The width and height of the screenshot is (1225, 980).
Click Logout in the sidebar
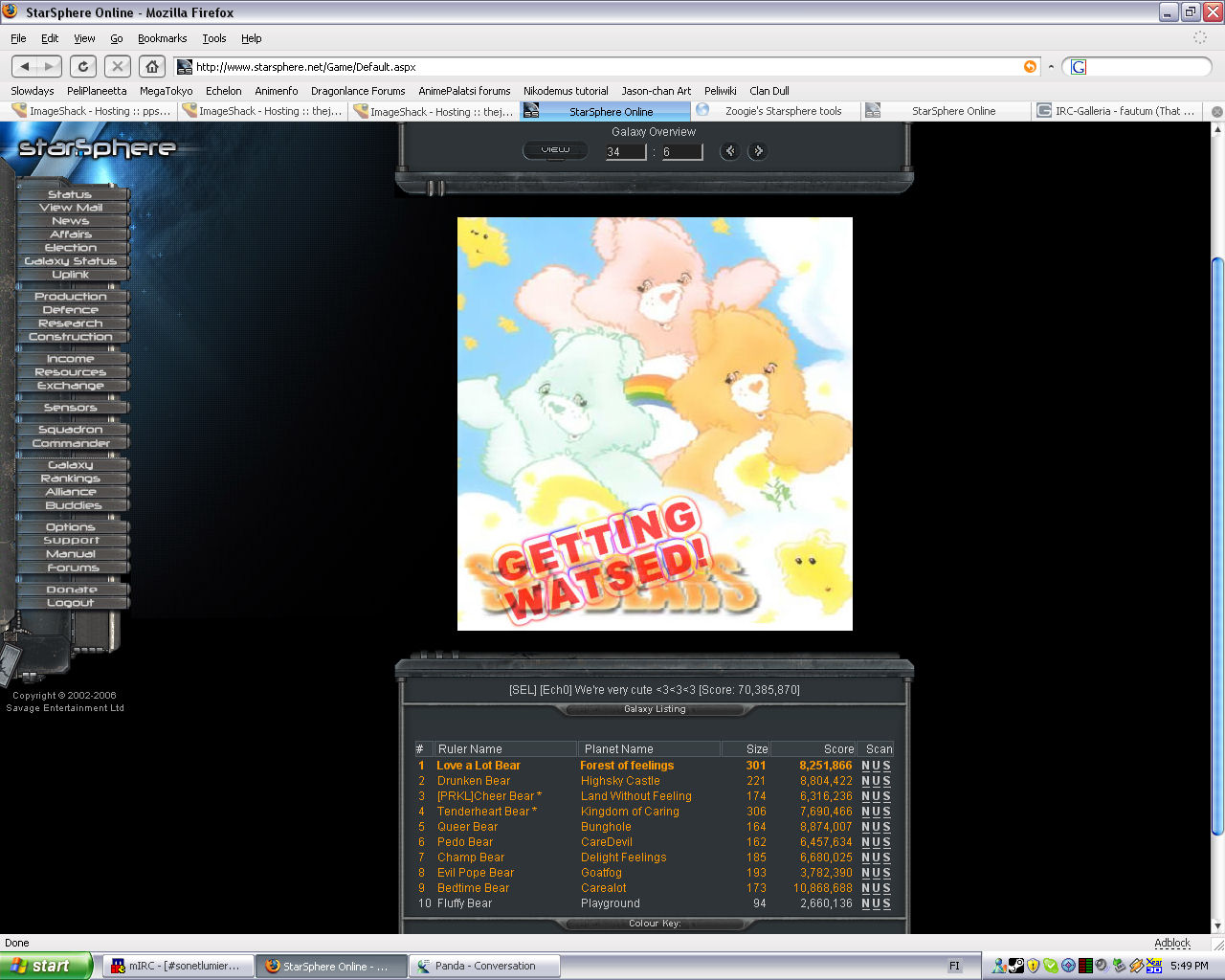[70, 603]
